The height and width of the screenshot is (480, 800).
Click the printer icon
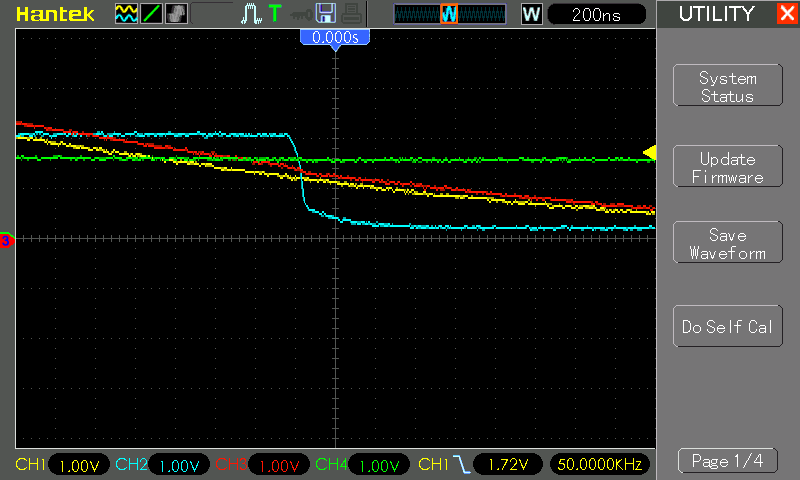coord(352,14)
